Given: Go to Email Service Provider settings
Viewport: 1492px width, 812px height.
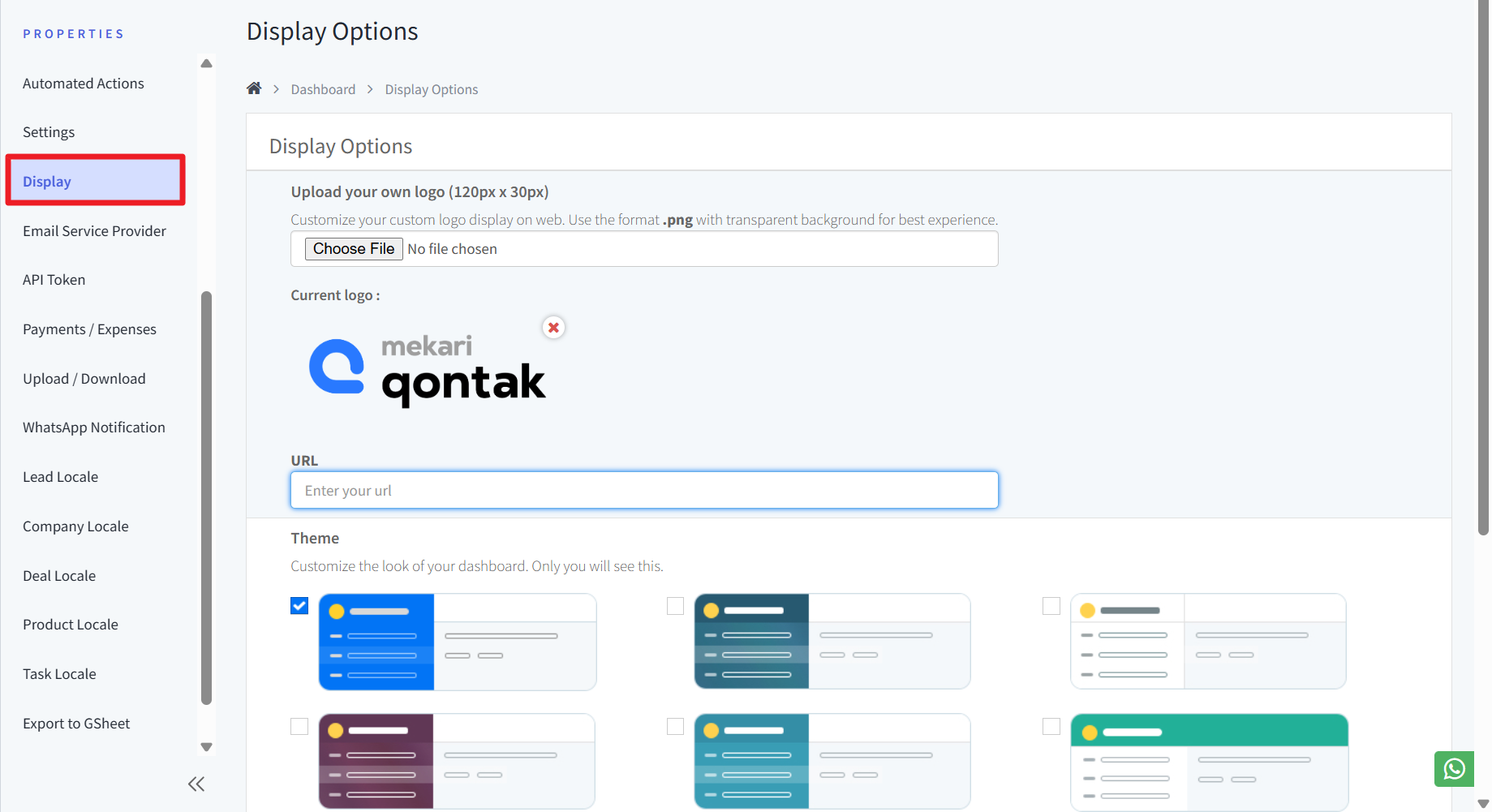Looking at the screenshot, I should 94,231.
